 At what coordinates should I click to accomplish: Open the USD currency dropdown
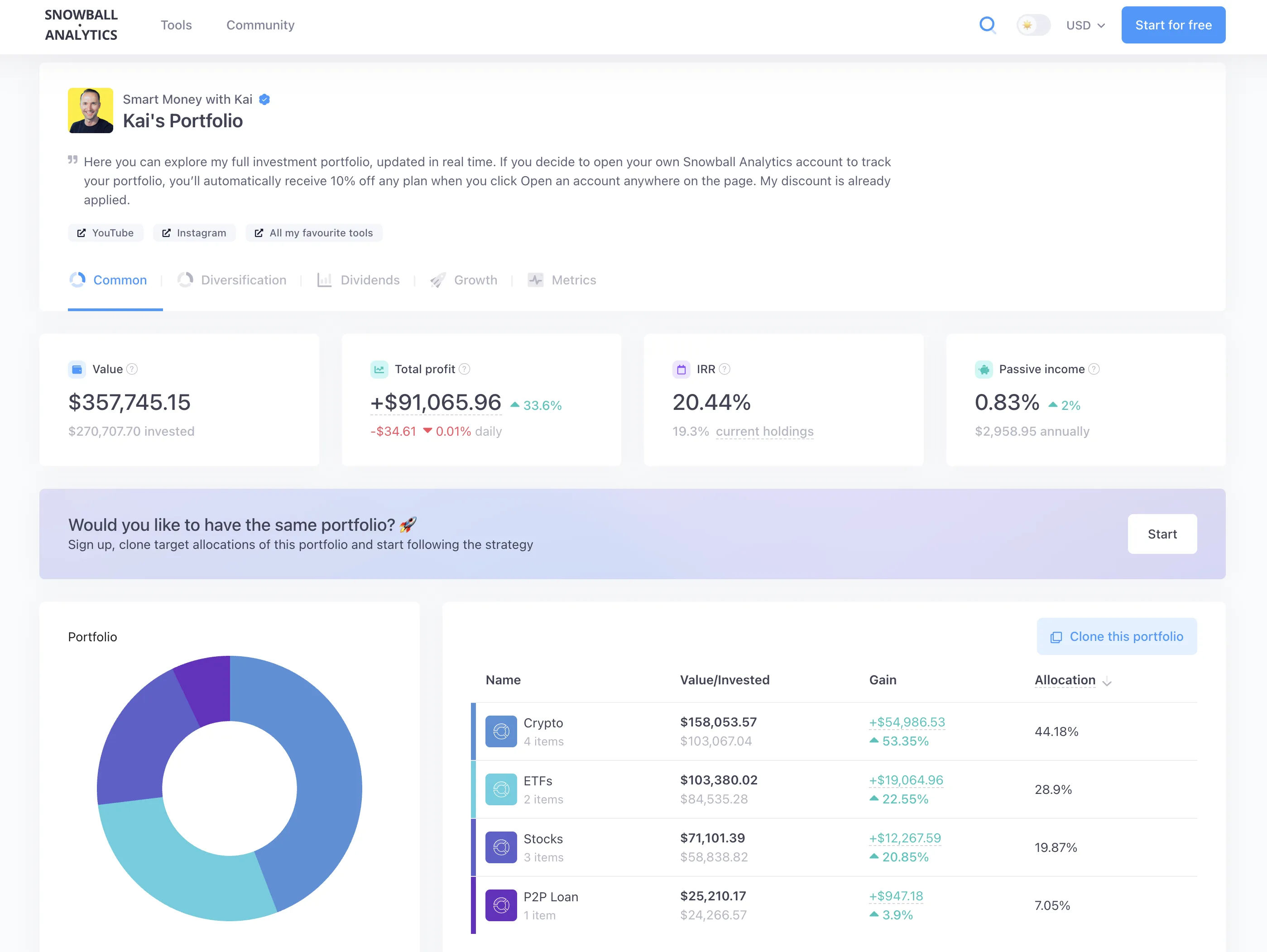click(1085, 25)
